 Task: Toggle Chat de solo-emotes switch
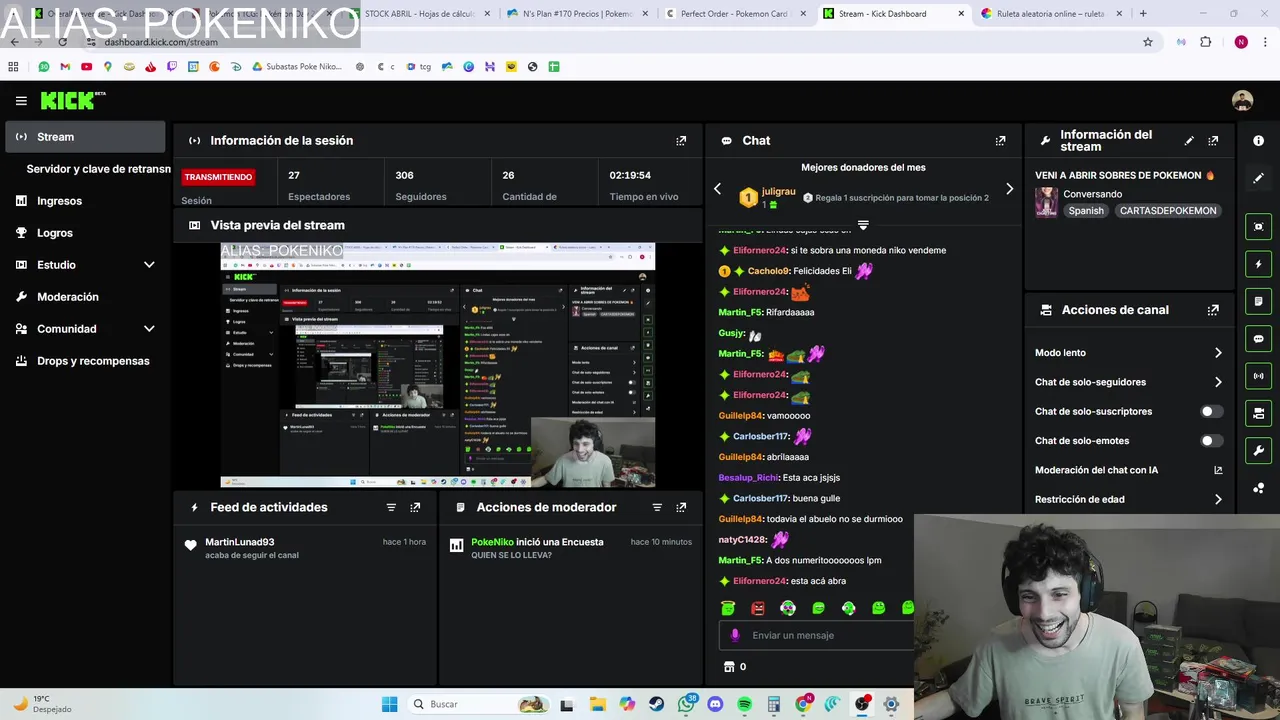coord(1211,441)
